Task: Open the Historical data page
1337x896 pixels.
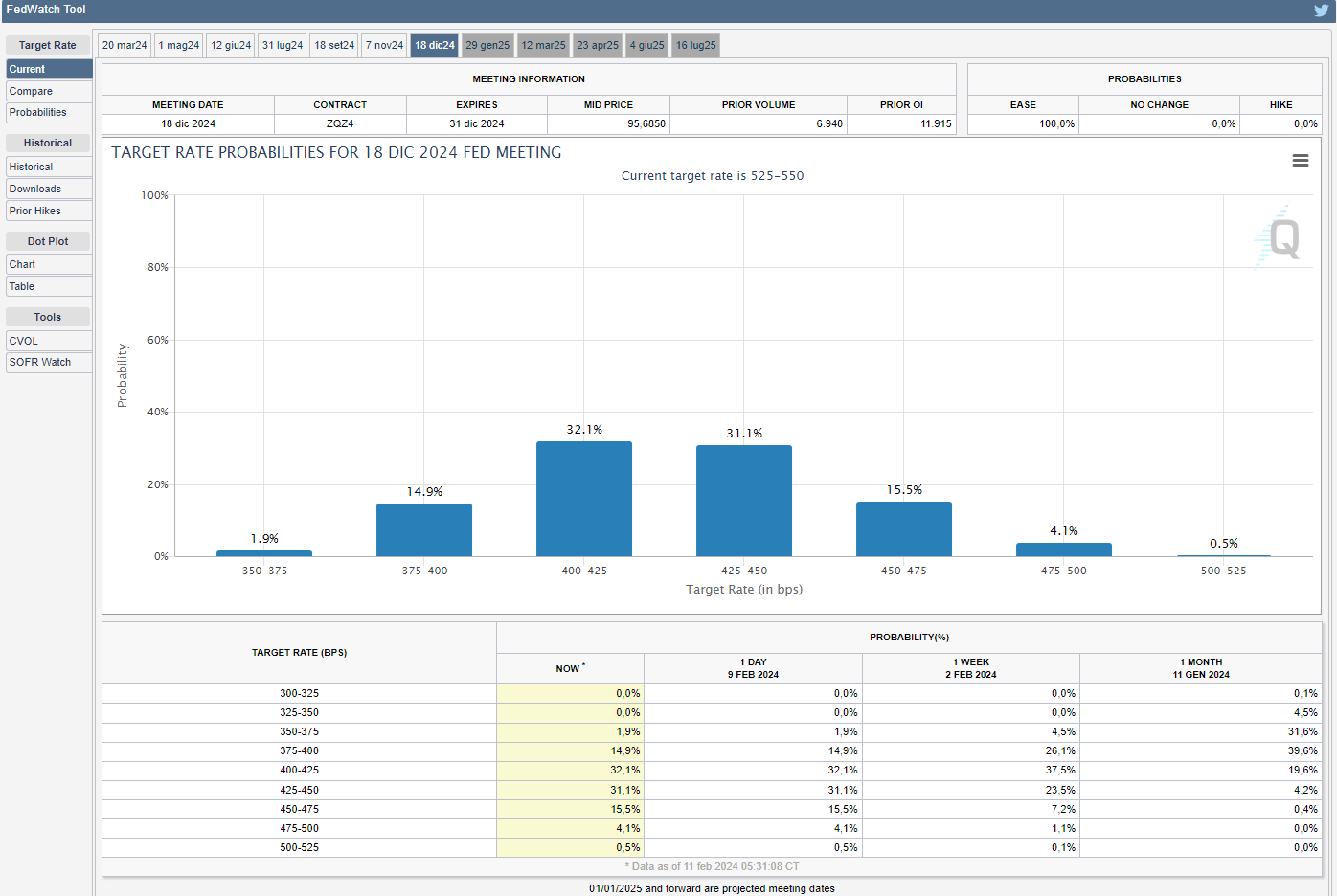Action: (49, 167)
